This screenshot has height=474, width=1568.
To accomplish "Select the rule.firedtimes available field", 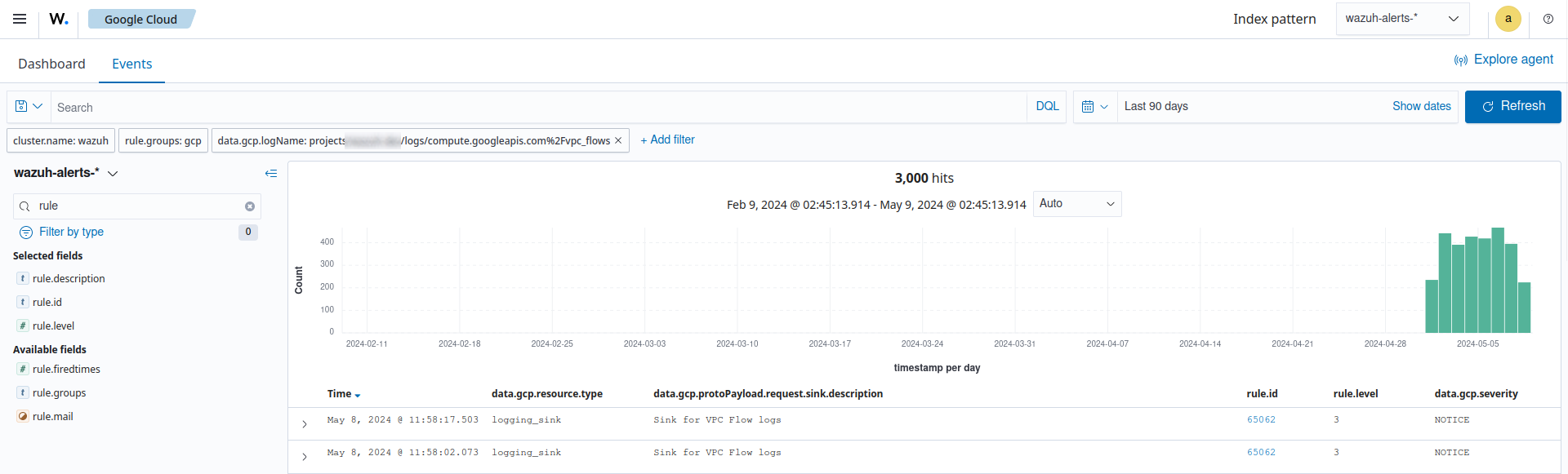I will [x=66, y=370].
